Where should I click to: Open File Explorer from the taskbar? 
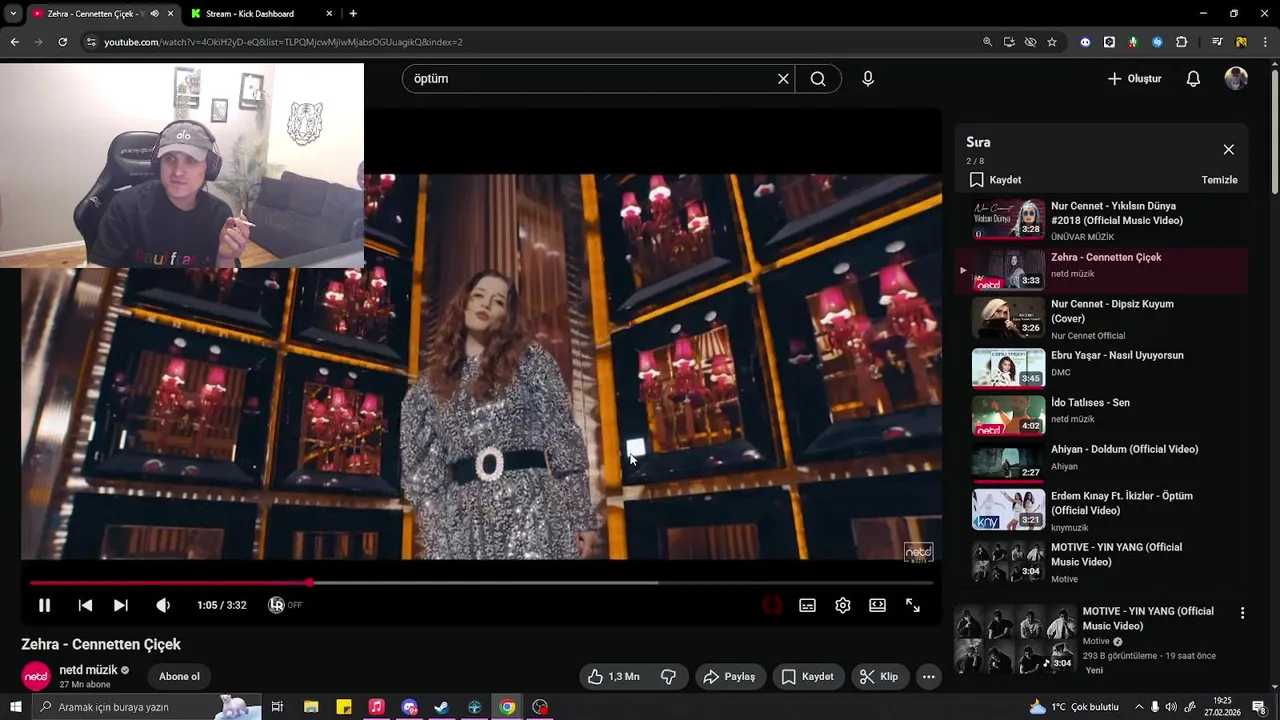311,707
